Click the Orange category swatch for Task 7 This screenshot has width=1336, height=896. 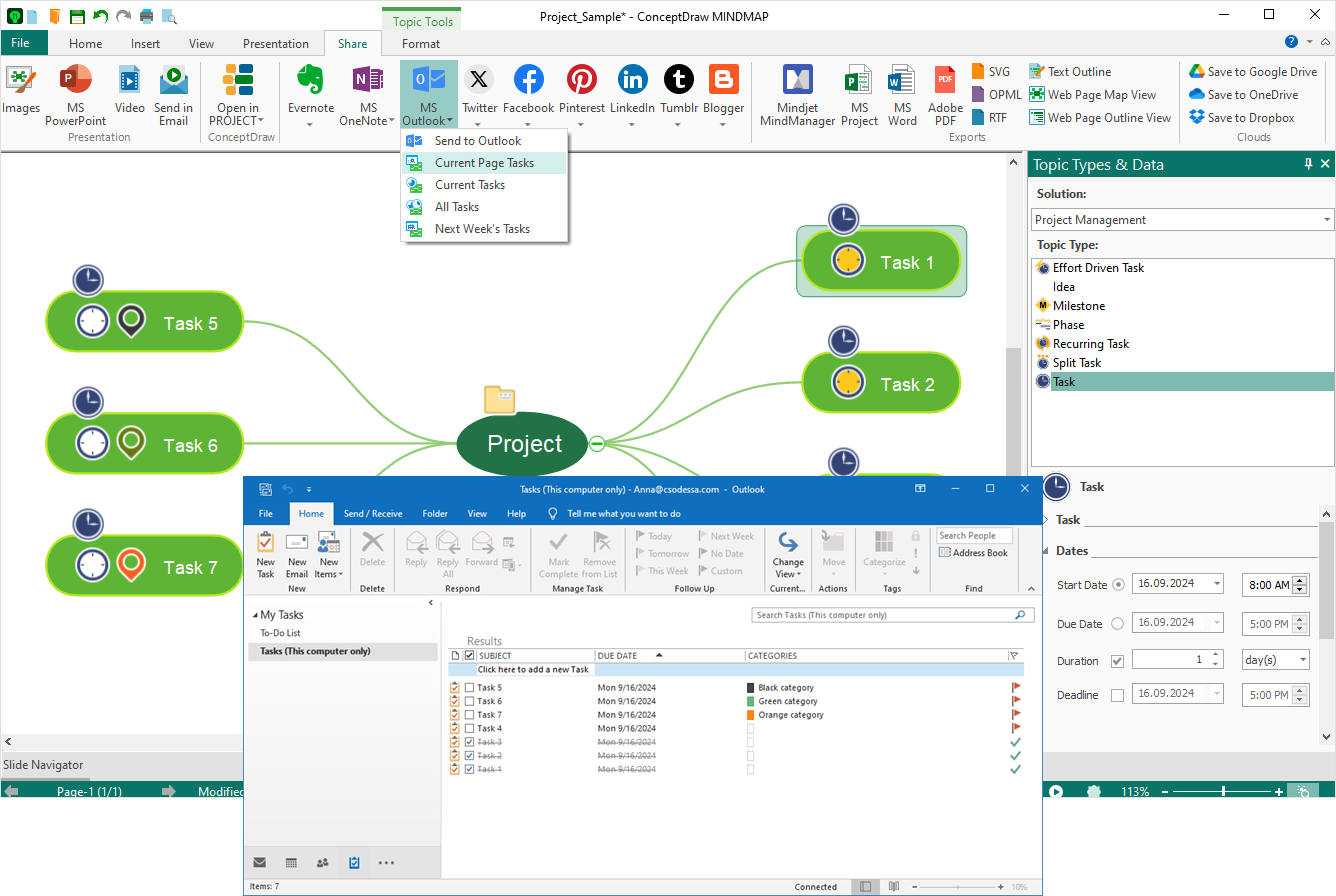(x=751, y=715)
